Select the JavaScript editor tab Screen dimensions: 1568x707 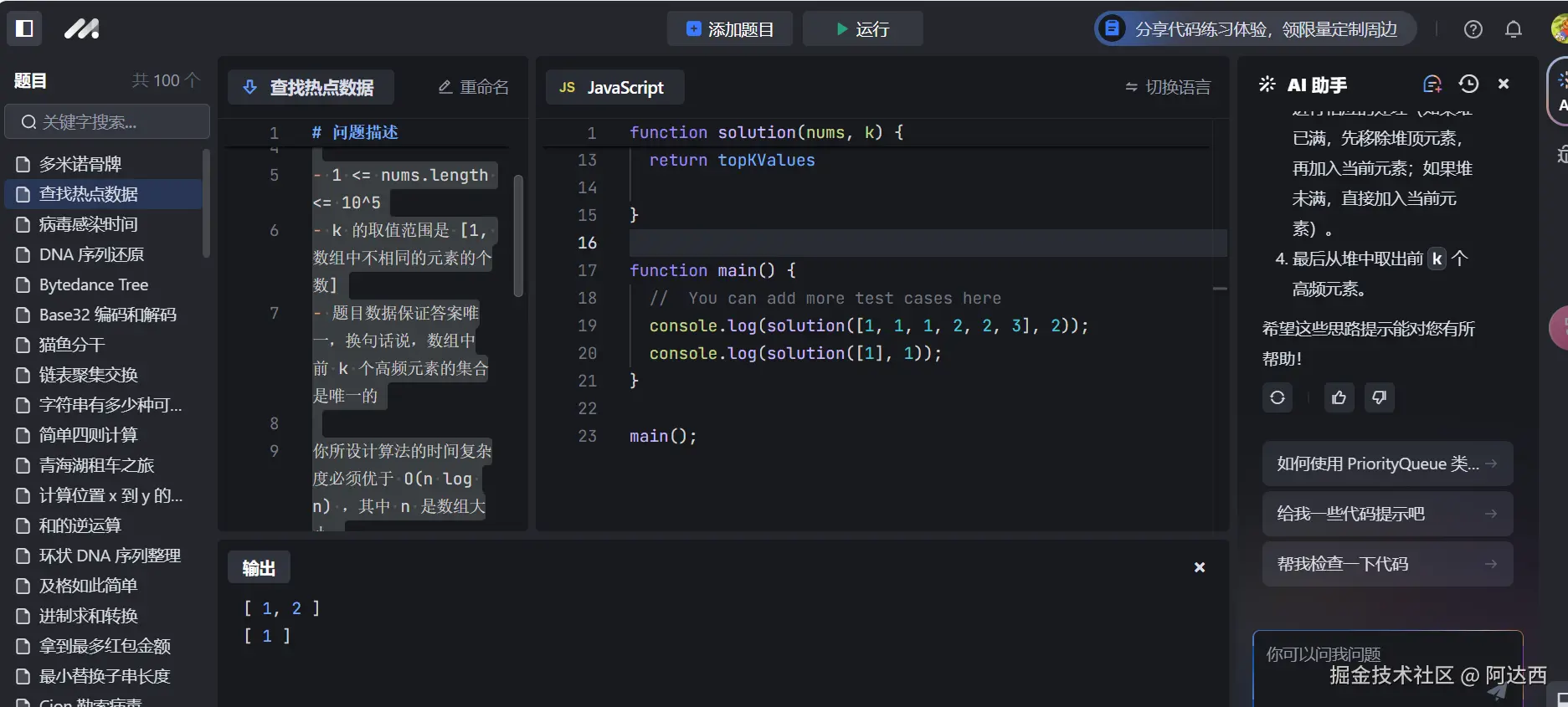pos(614,87)
